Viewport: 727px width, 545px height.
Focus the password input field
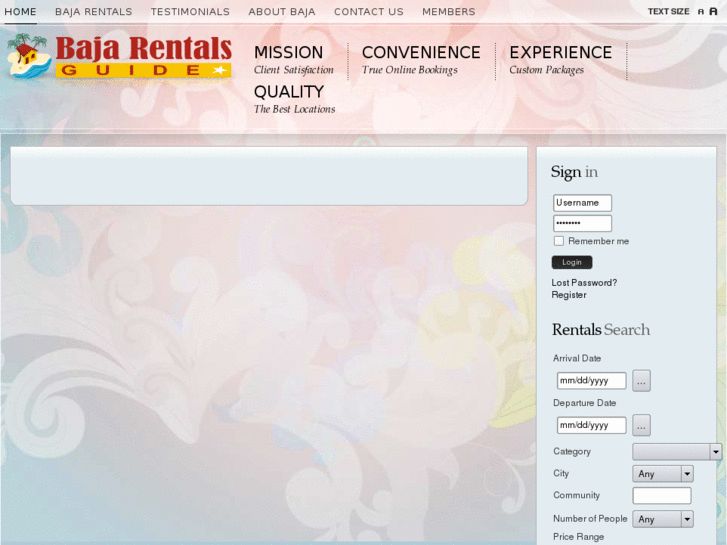(x=582, y=223)
